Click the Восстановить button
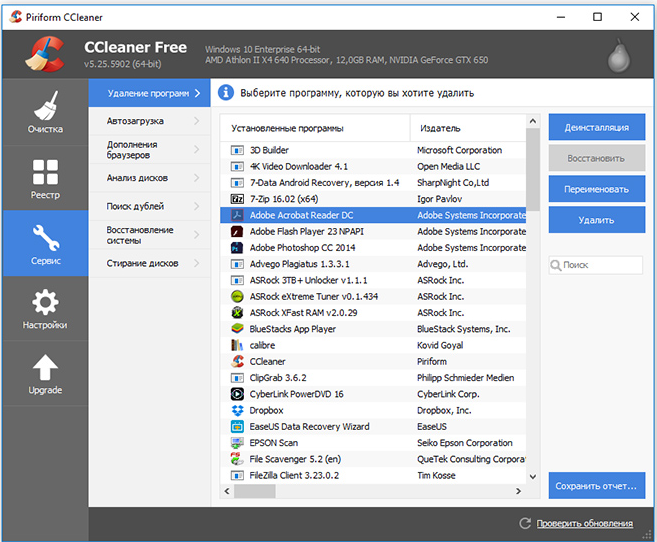 tap(597, 158)
